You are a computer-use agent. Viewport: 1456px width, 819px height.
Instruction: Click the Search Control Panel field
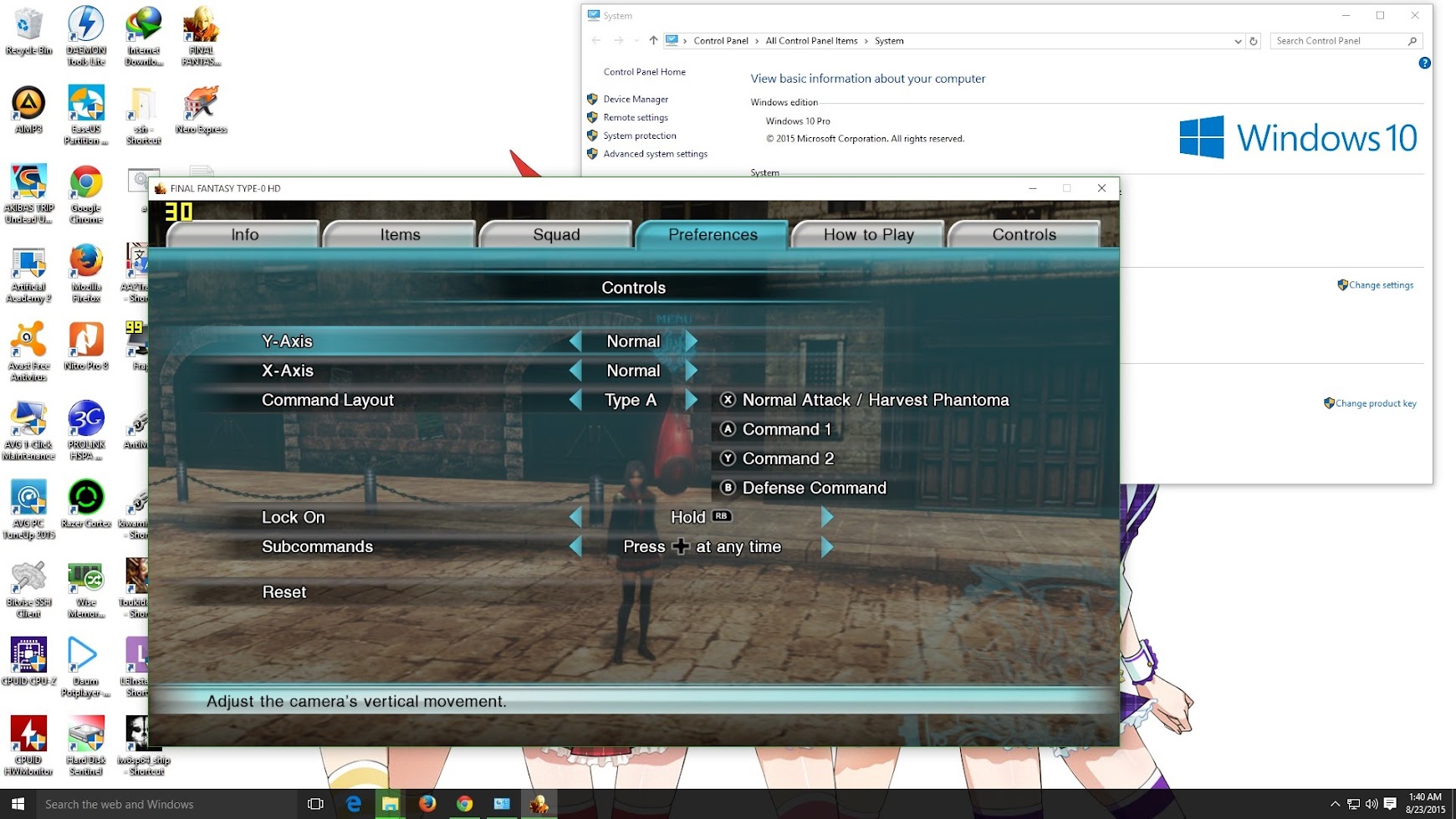point(1346,40)
